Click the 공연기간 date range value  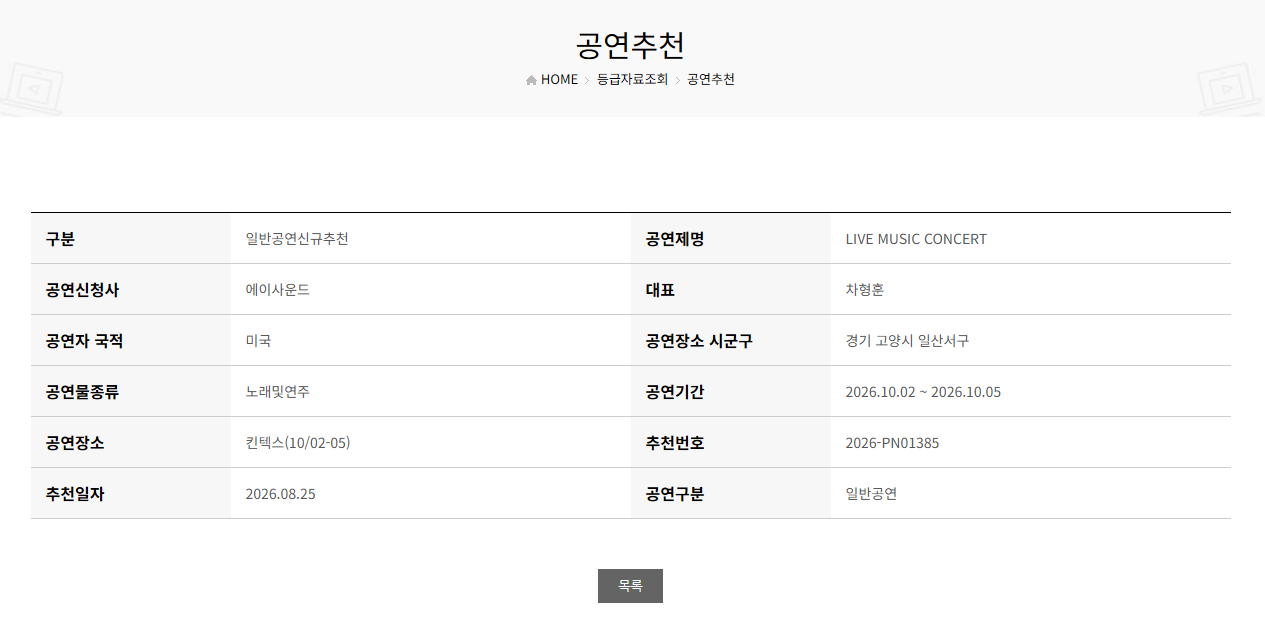(x=923, y=392)
